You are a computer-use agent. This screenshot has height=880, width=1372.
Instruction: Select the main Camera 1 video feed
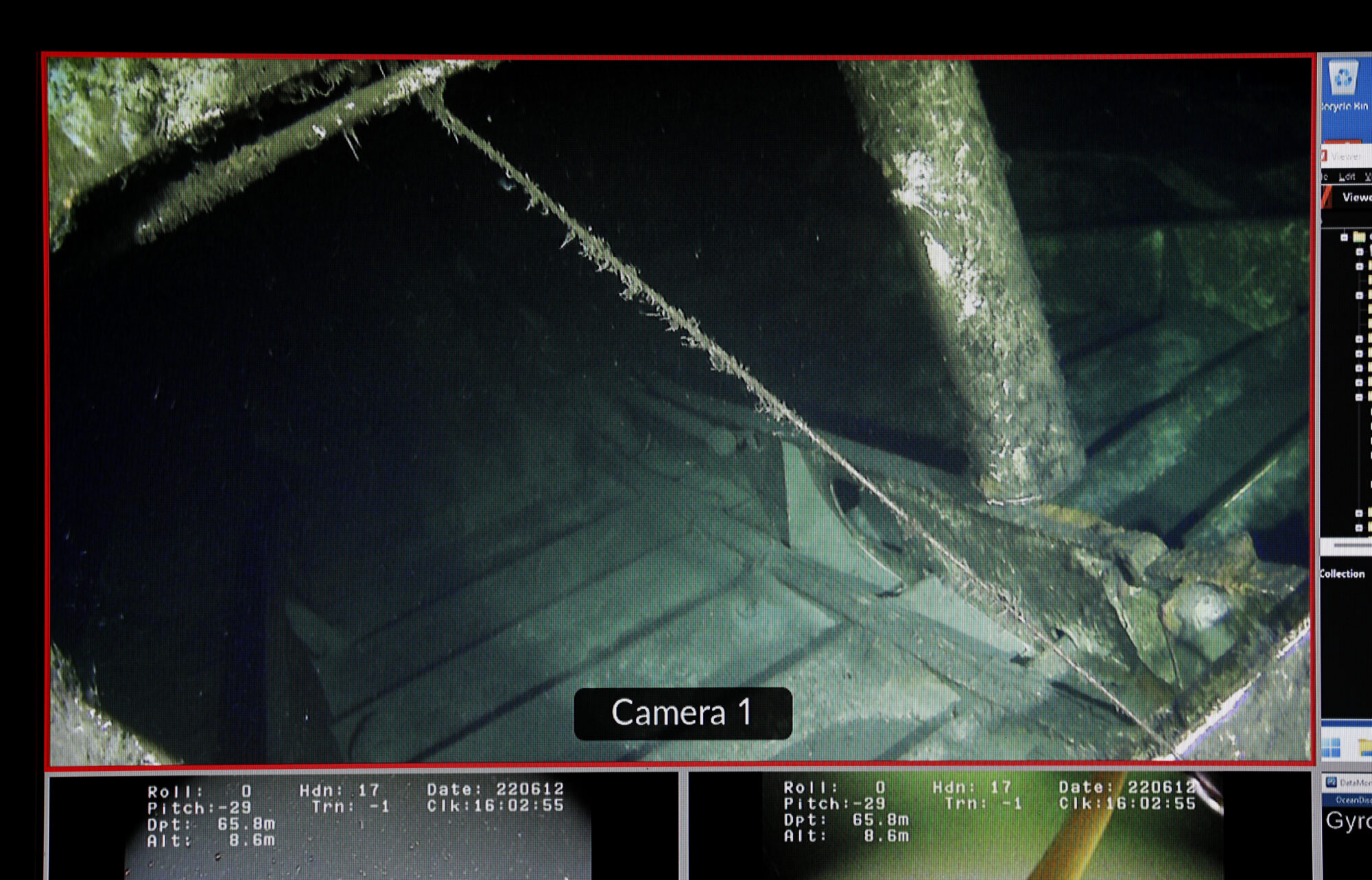pos(681,410)
